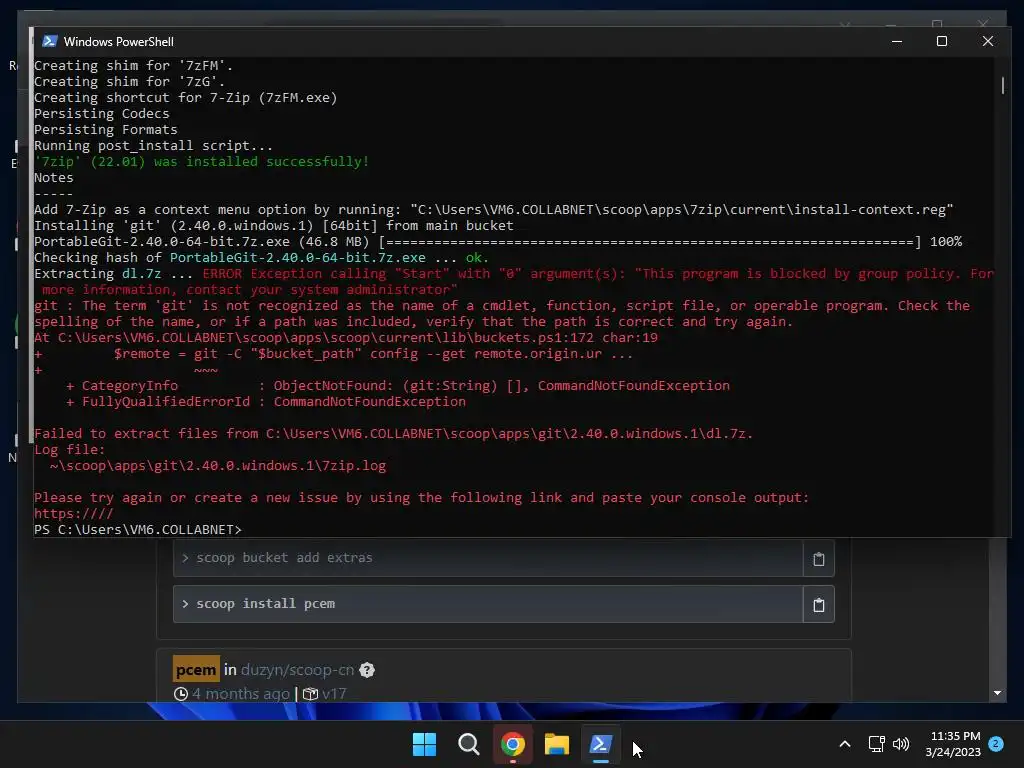Click 'Failed to extract files' error line
This screenshot has height=768, width=1024.
click(393, 434)
